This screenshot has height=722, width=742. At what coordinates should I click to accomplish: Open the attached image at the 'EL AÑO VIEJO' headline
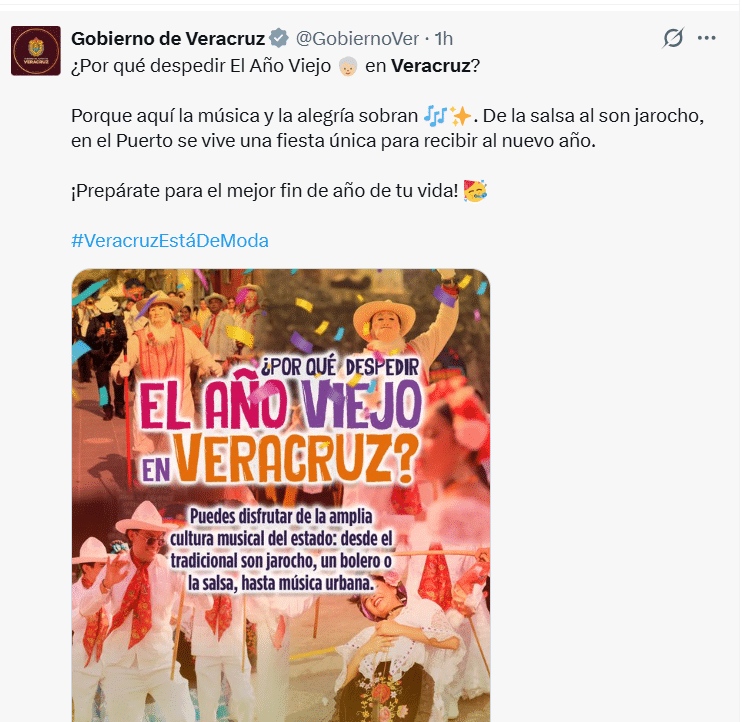pos(281,404)
